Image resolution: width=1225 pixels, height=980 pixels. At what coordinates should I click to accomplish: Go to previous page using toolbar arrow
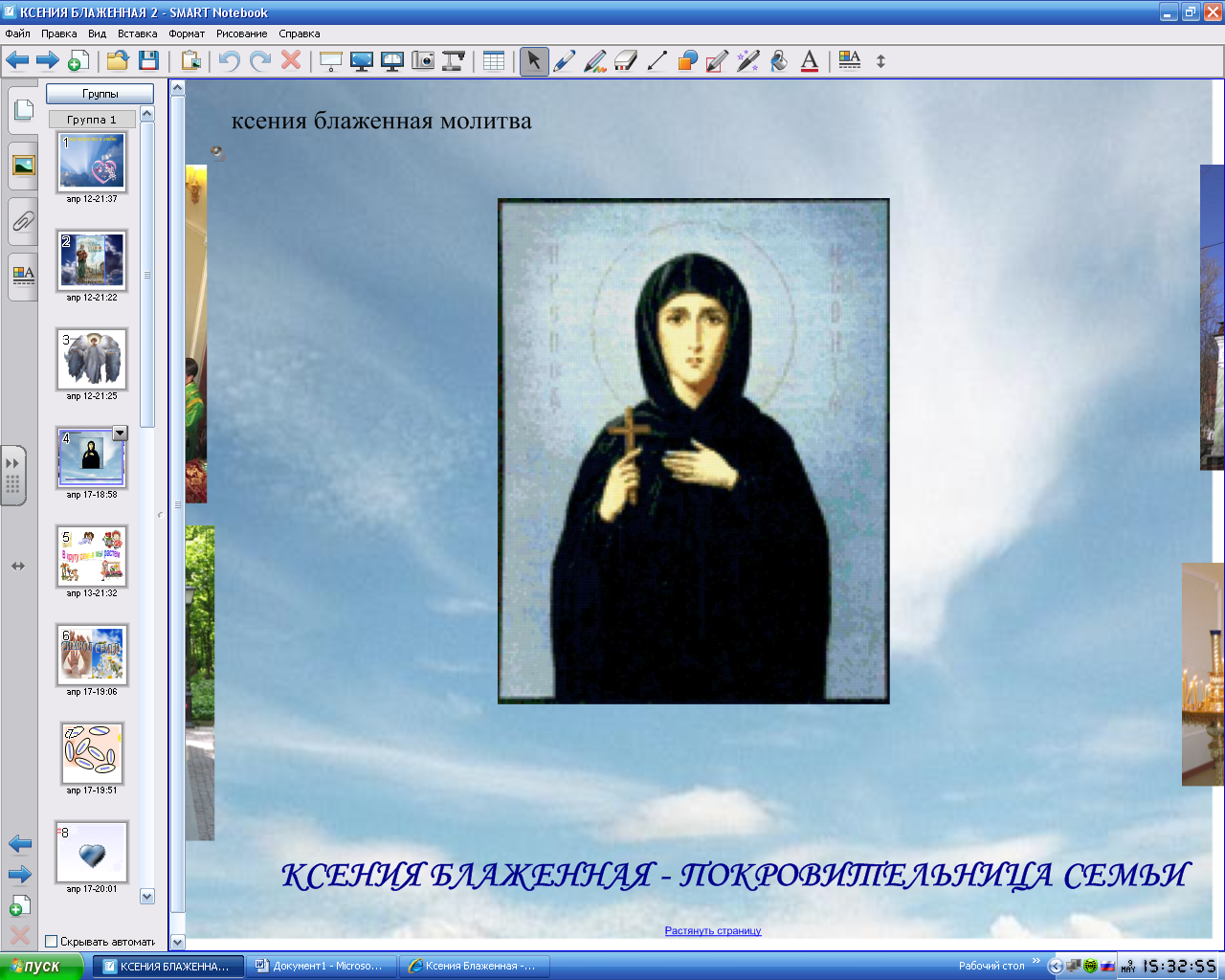click(17, 61)
